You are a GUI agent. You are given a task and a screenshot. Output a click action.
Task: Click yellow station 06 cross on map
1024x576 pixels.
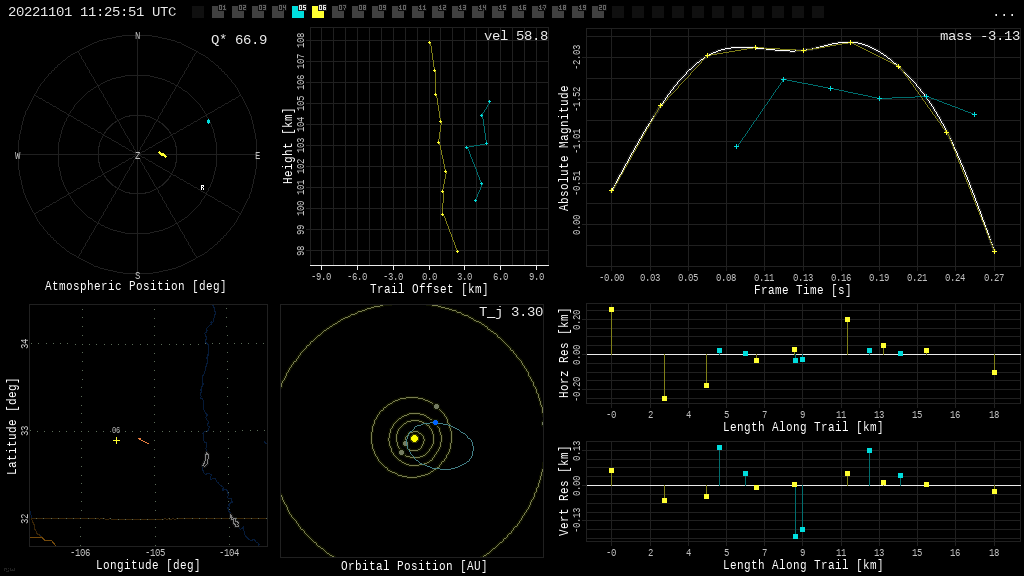tap(116, 440)
